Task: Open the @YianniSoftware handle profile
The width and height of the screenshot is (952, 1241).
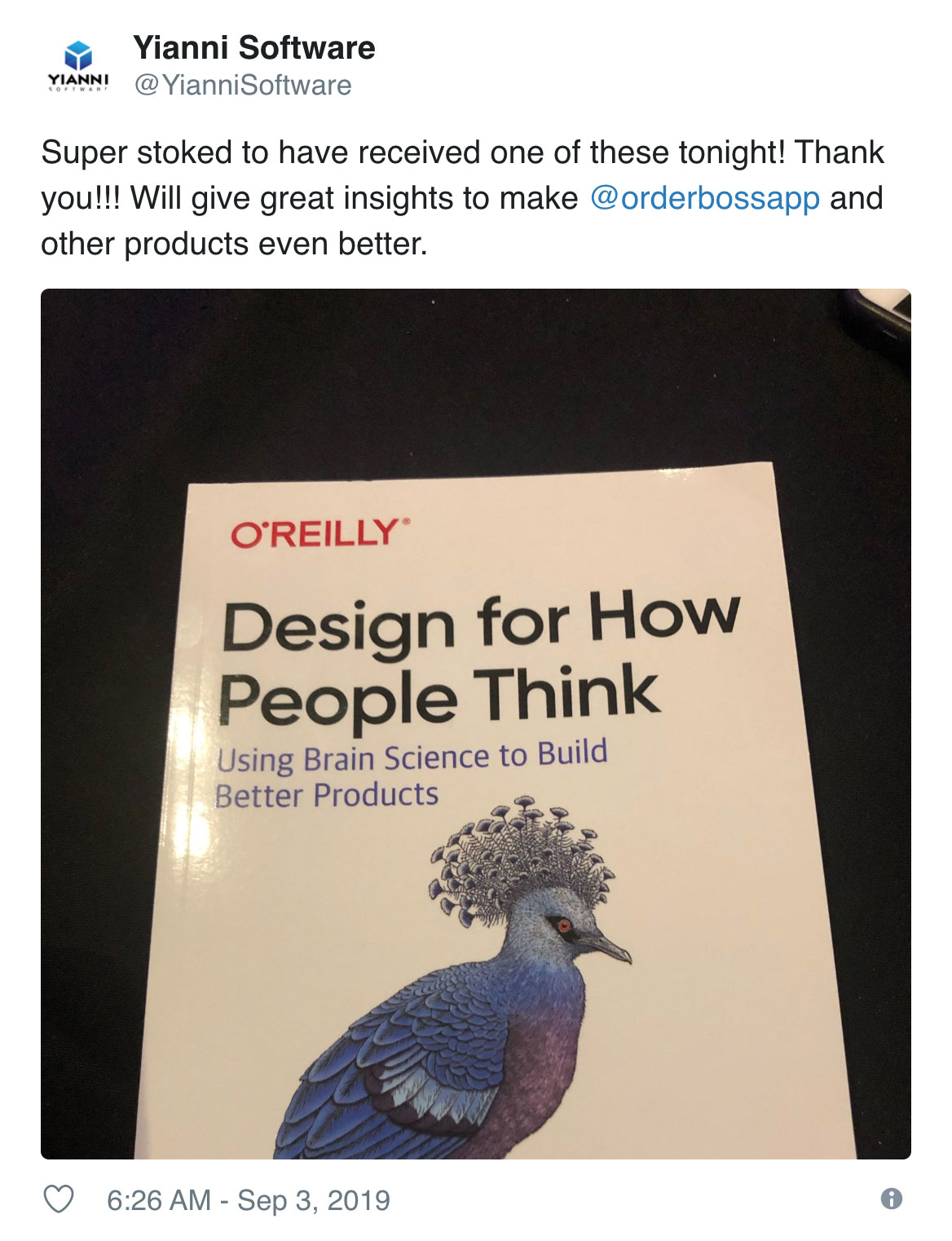Action: tap(243, 85)
